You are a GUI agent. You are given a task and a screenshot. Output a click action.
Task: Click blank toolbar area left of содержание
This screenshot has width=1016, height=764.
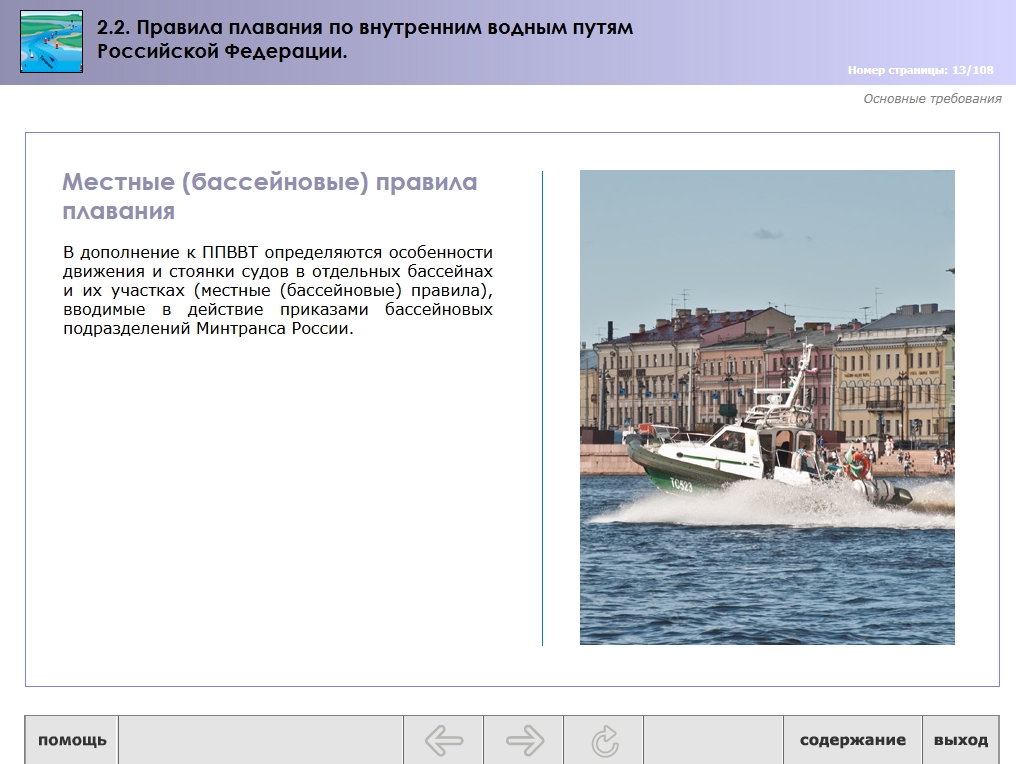[713, 740]
